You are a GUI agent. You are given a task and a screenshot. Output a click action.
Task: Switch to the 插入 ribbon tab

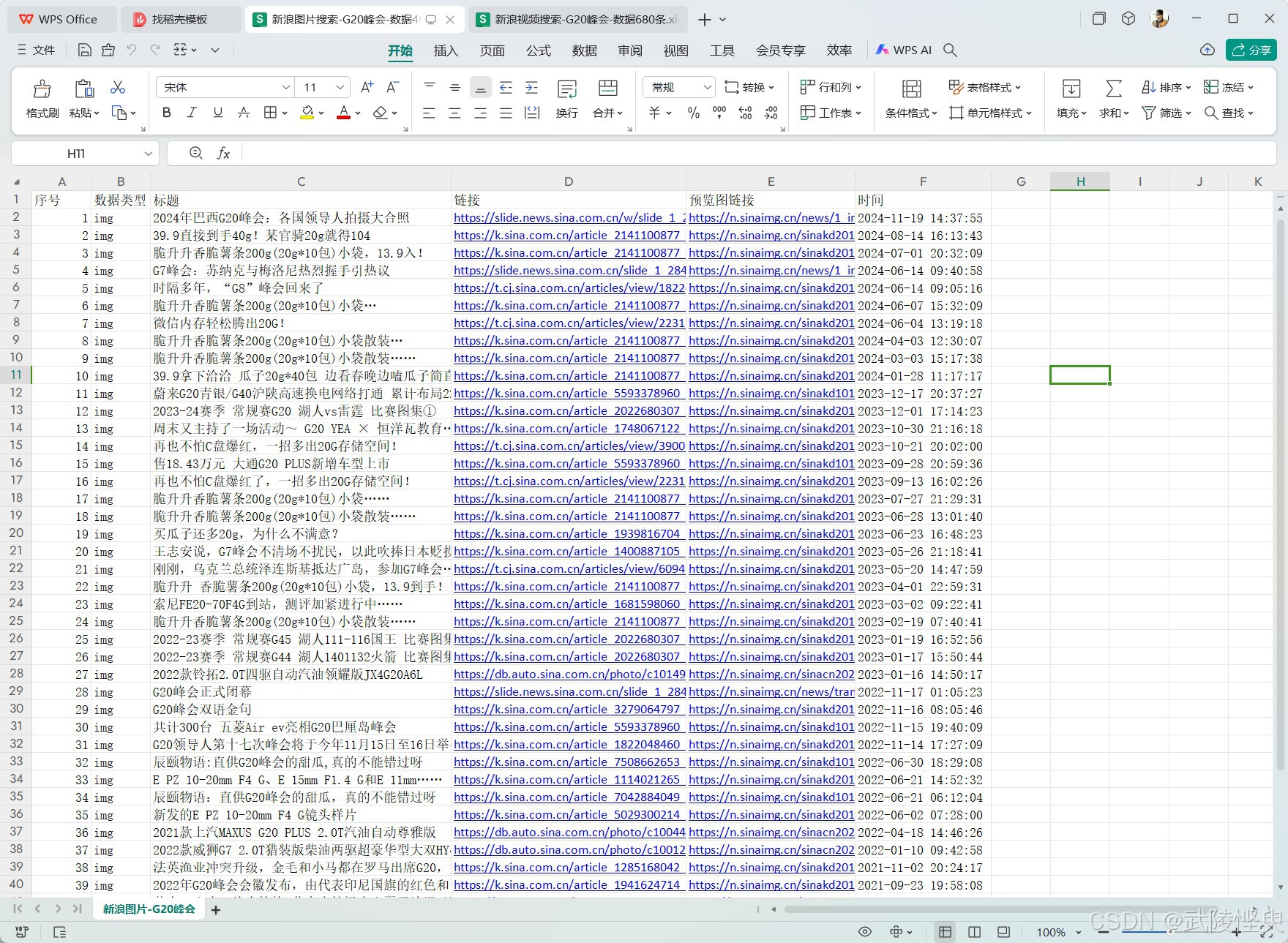point(446,50)
